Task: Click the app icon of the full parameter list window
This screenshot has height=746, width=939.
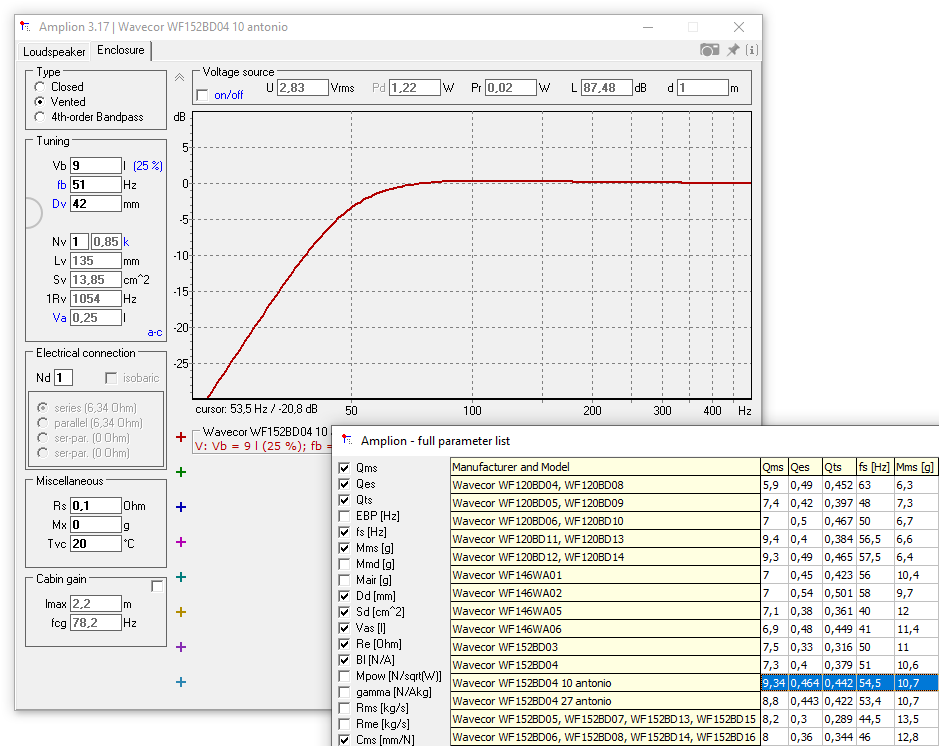Action: click(x=347, y=440)
